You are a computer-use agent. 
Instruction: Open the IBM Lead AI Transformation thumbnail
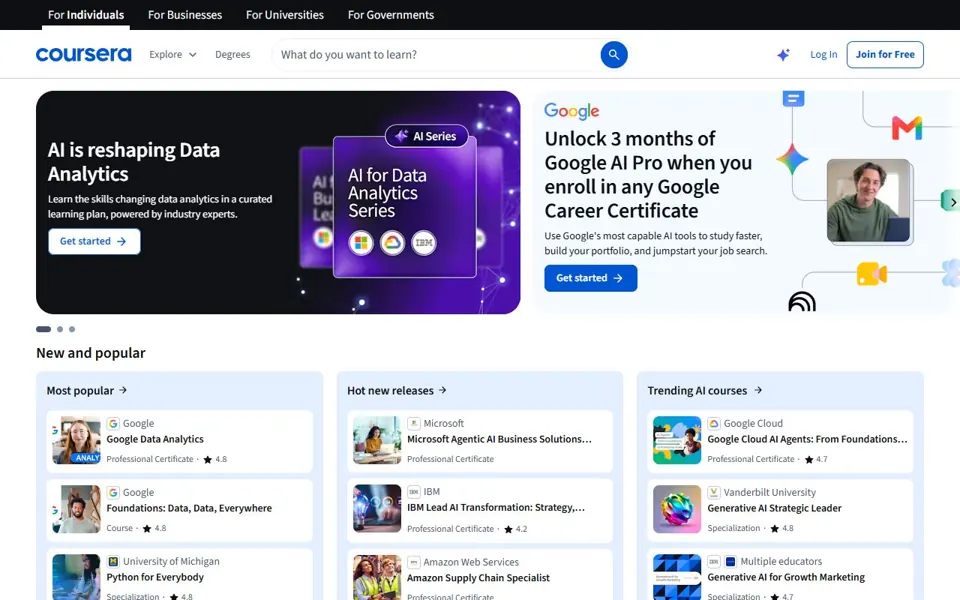(377, 509)
